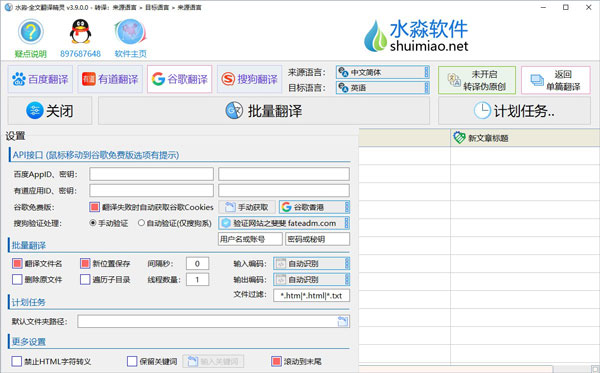Screen dimensions: 600x373
Task: Toggle 滚动到末尾 checkbox
Action: coord(276,361)
